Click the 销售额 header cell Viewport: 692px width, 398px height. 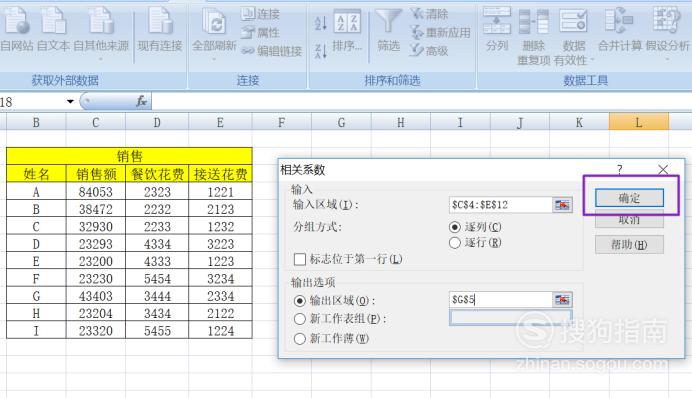96,174
